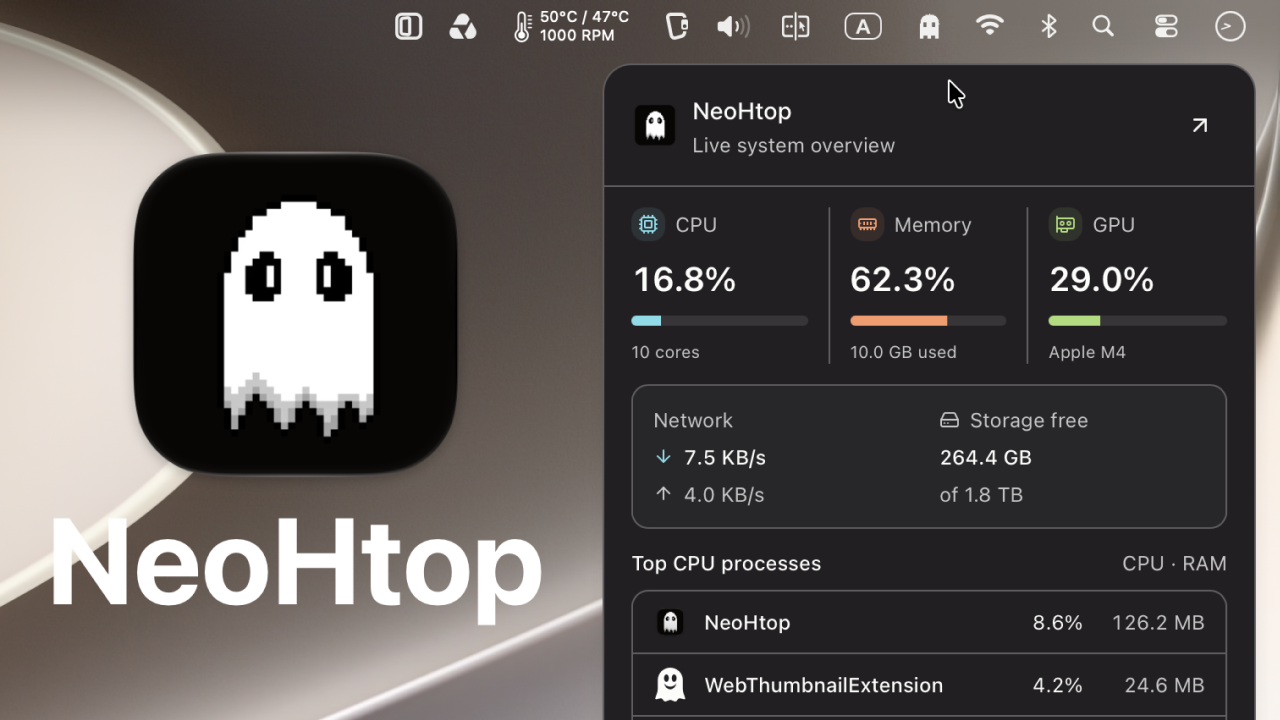Click the network upload arrow icon
1280x720 pixels.
663,493
